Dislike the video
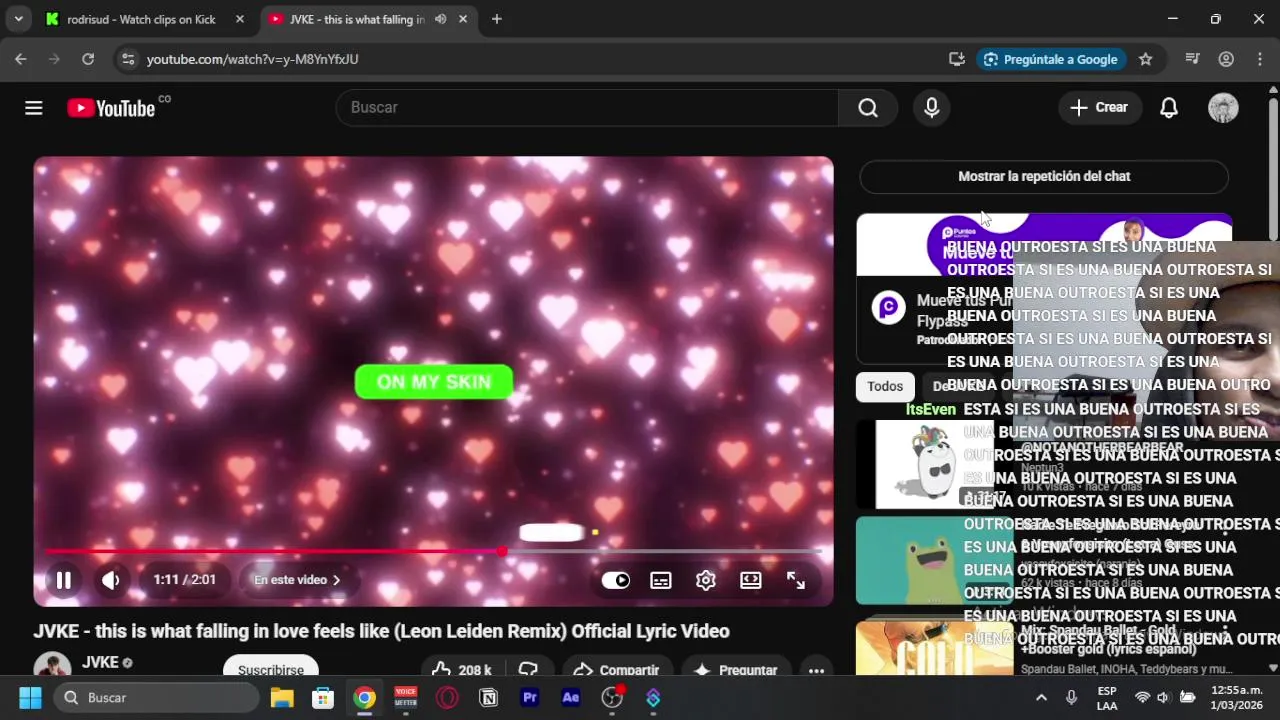The height and width of the screenshot is (720, 1280). [x=529, y=670]
